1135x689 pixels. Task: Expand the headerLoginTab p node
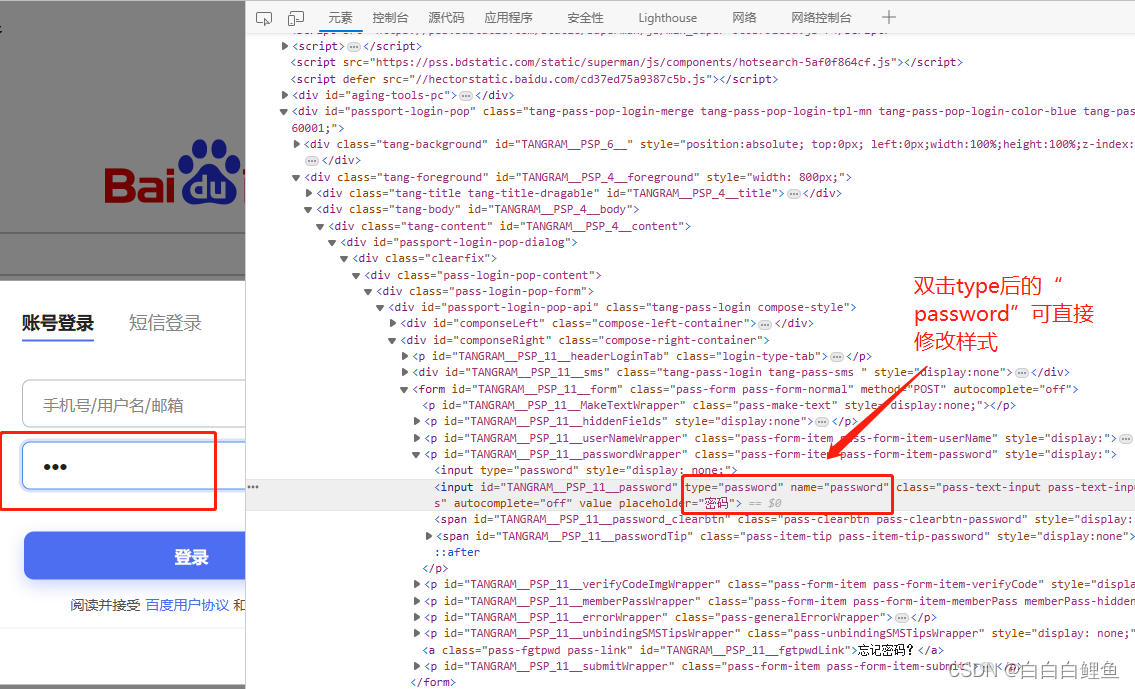pos(405,356)
